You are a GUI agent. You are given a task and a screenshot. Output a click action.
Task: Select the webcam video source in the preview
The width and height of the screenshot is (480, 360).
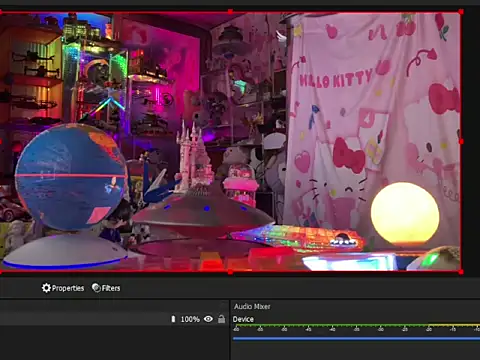[230, 142]
